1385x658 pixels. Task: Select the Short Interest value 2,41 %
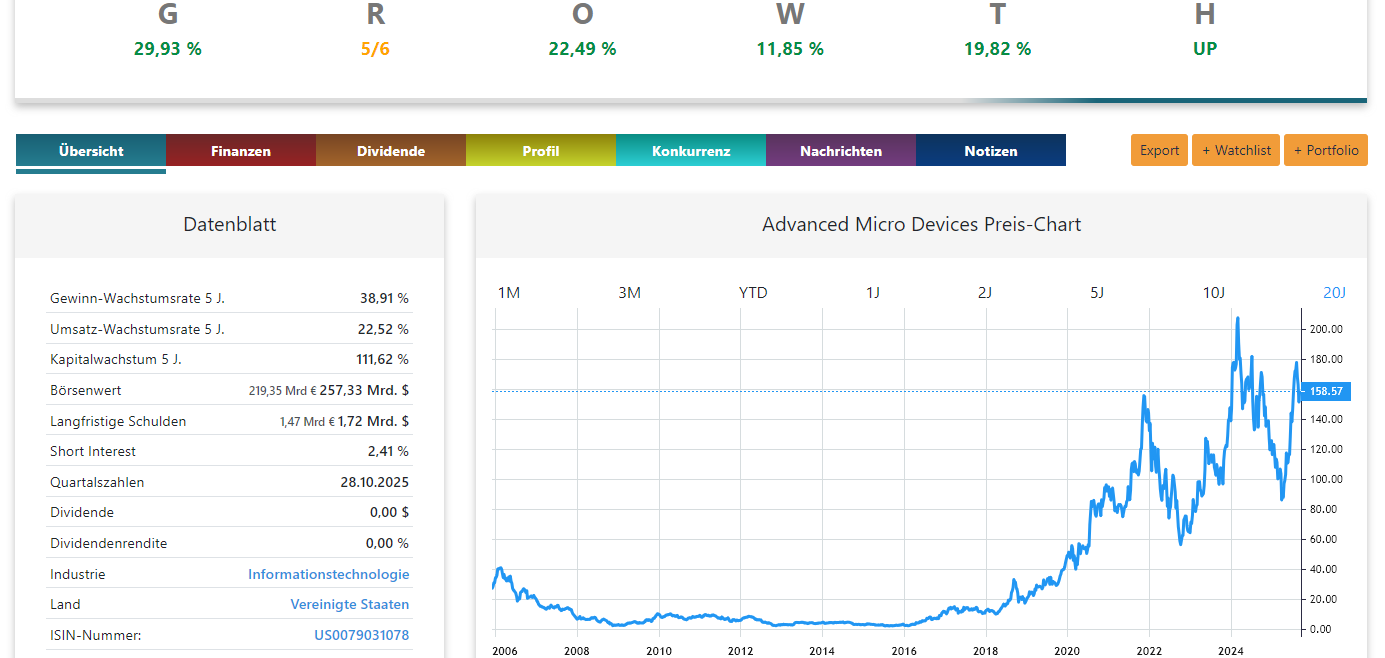pos(388,451)
